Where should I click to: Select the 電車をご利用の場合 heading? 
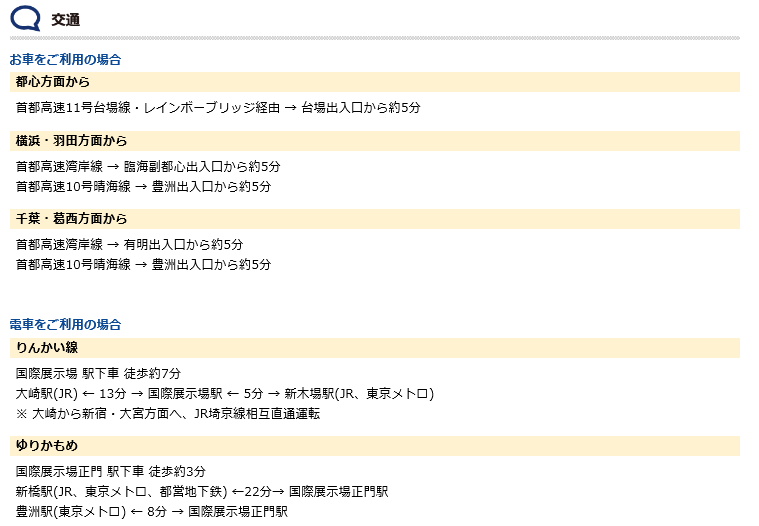(x=65, y=324)
